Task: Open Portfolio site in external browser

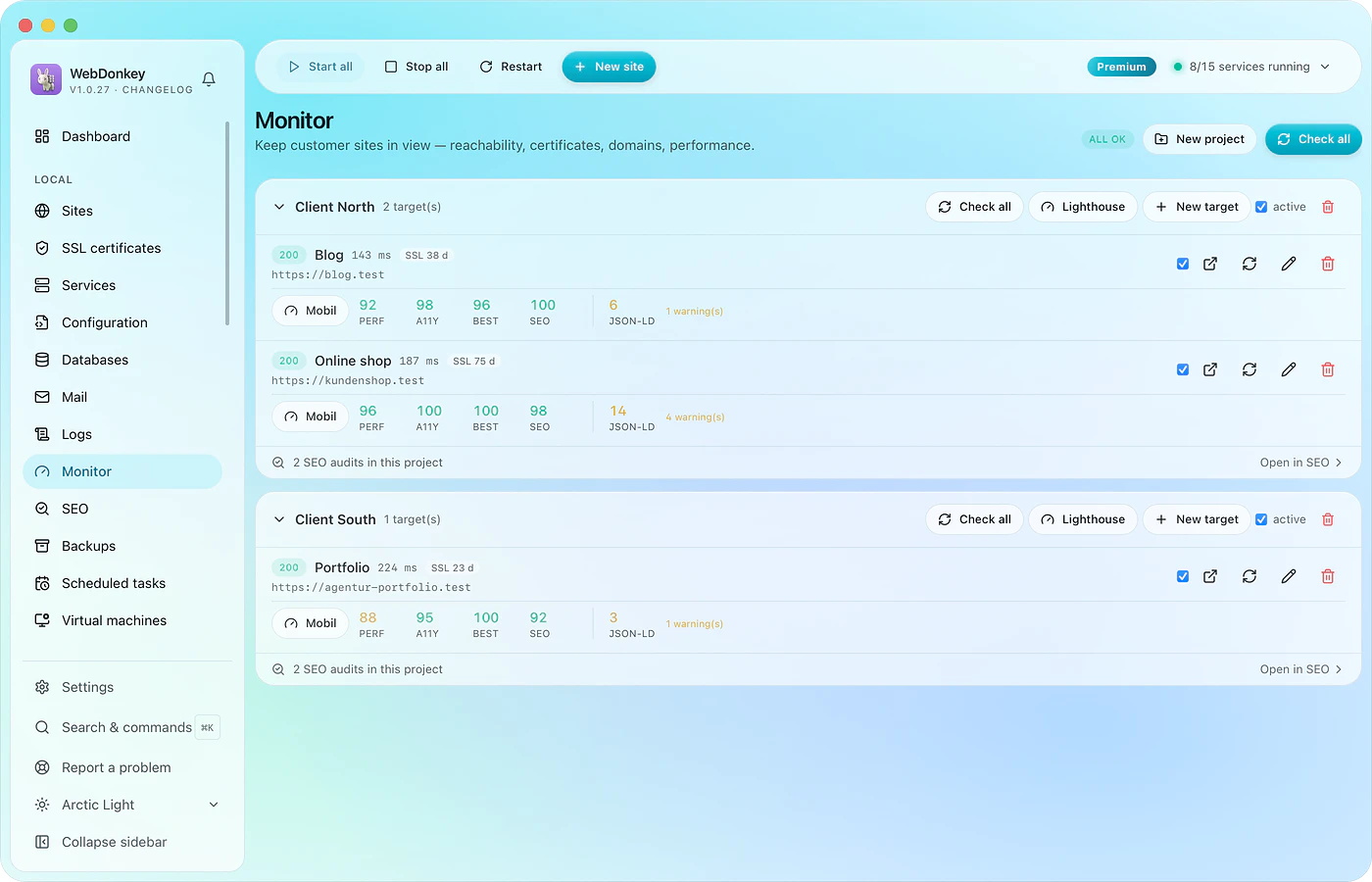Action: [x=1210, y=576]
